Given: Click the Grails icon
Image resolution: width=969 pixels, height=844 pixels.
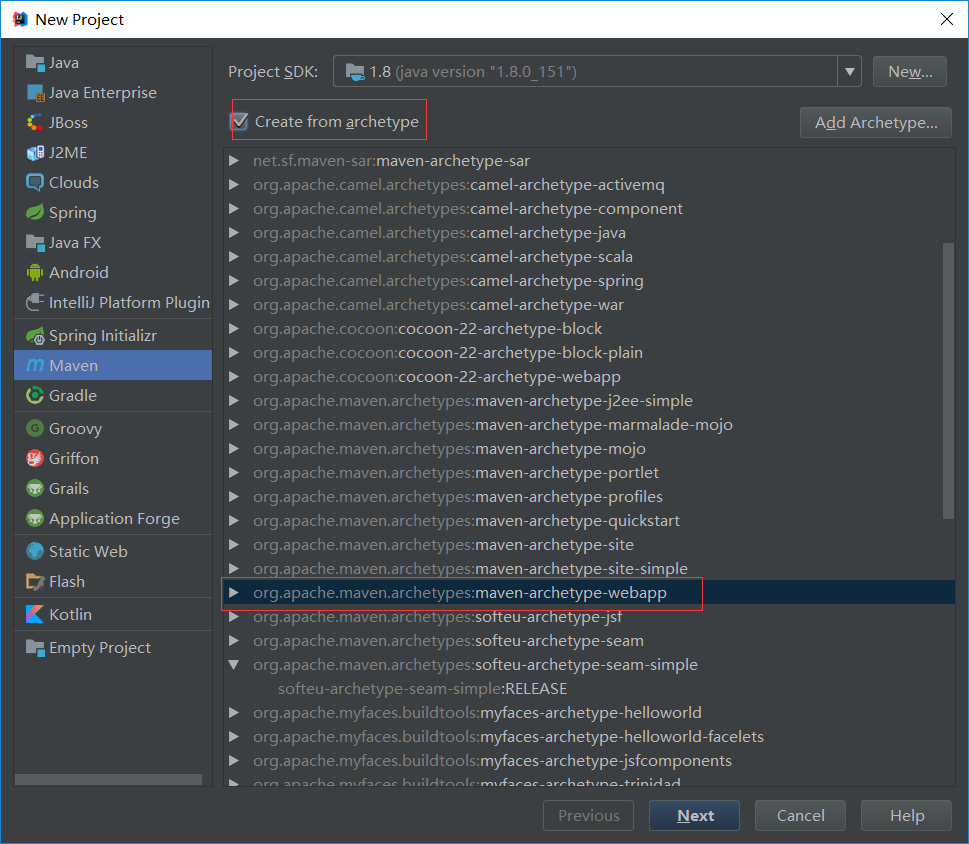Looking at the screenshot, I should (x=35, y=488).
